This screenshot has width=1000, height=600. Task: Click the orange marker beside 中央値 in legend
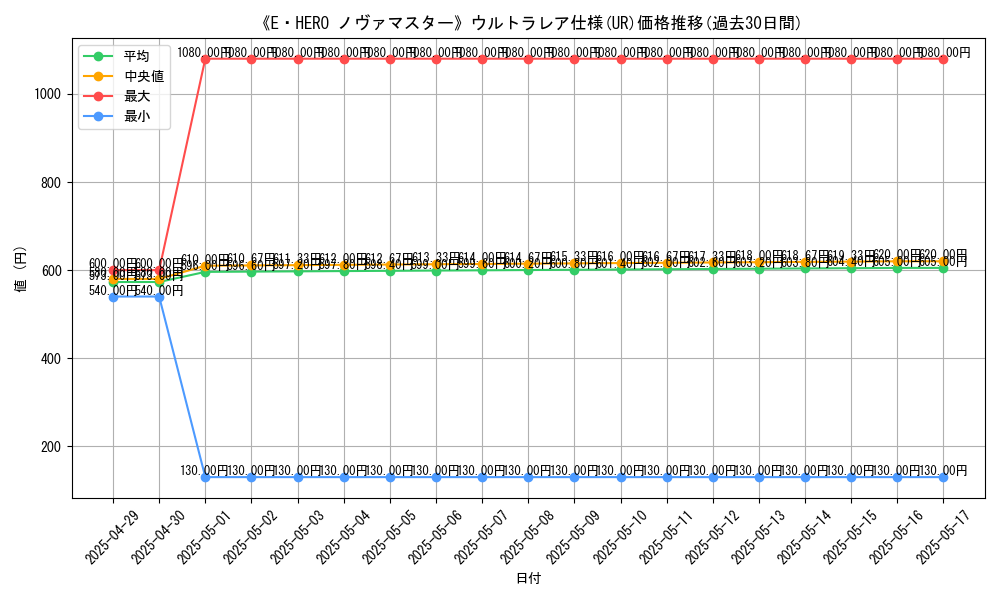point(98,77)
